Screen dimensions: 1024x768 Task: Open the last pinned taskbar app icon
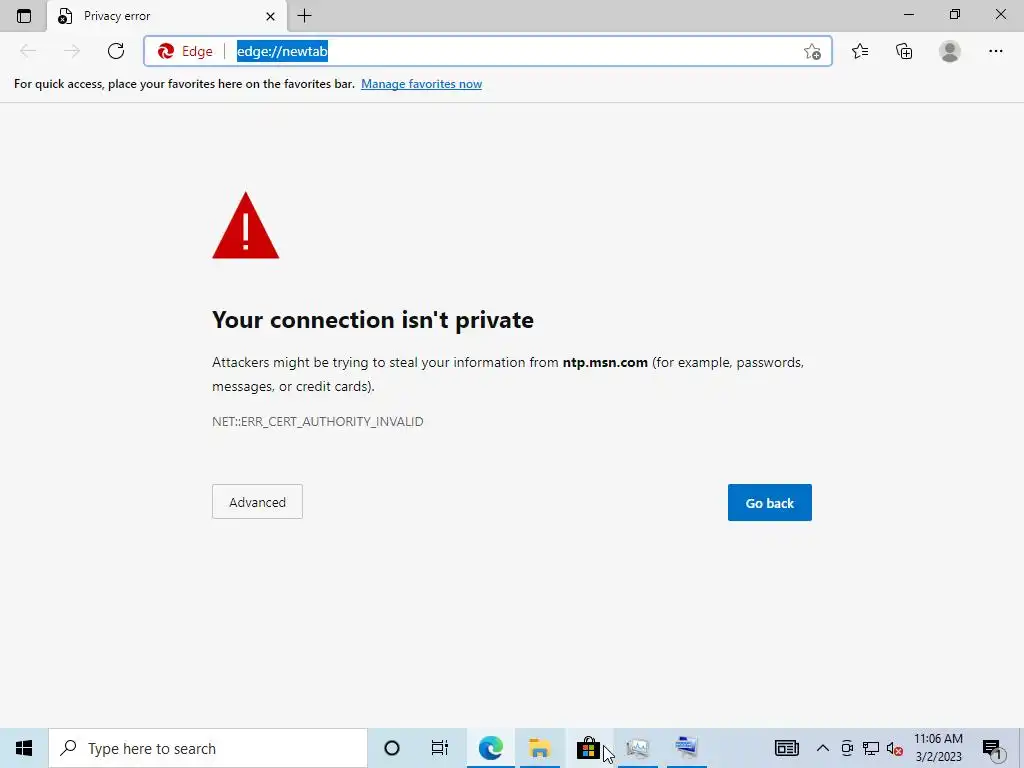coord(687,748)
